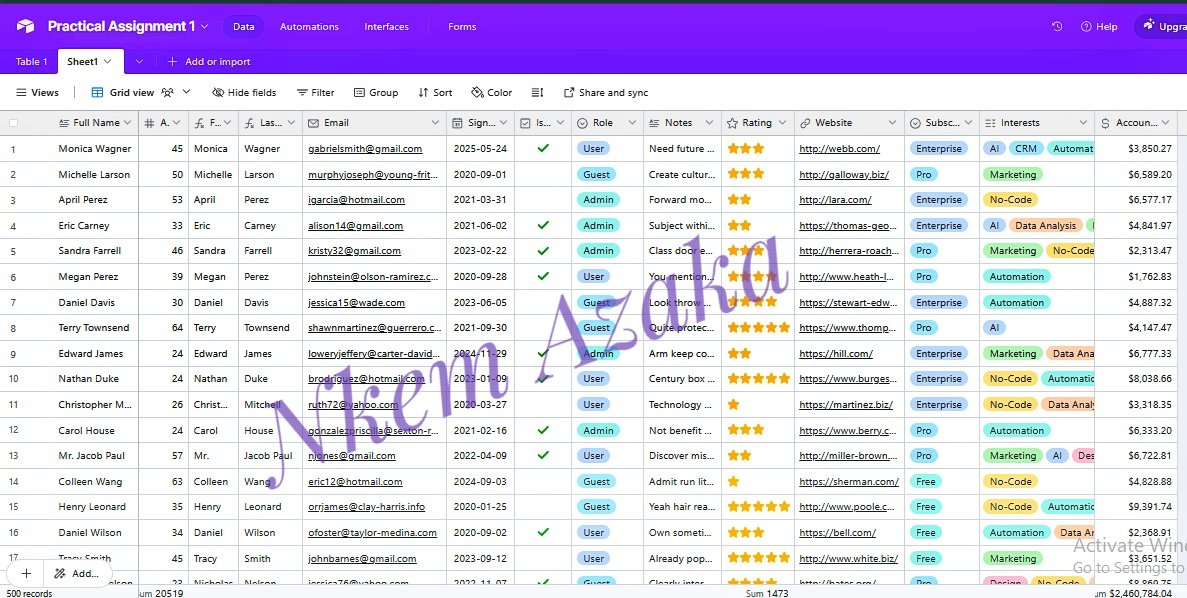Image resolution: width=1187 pixels, height=598 pixels.
Task: Open the Full Name column dropdown
Action: [127, 123]
